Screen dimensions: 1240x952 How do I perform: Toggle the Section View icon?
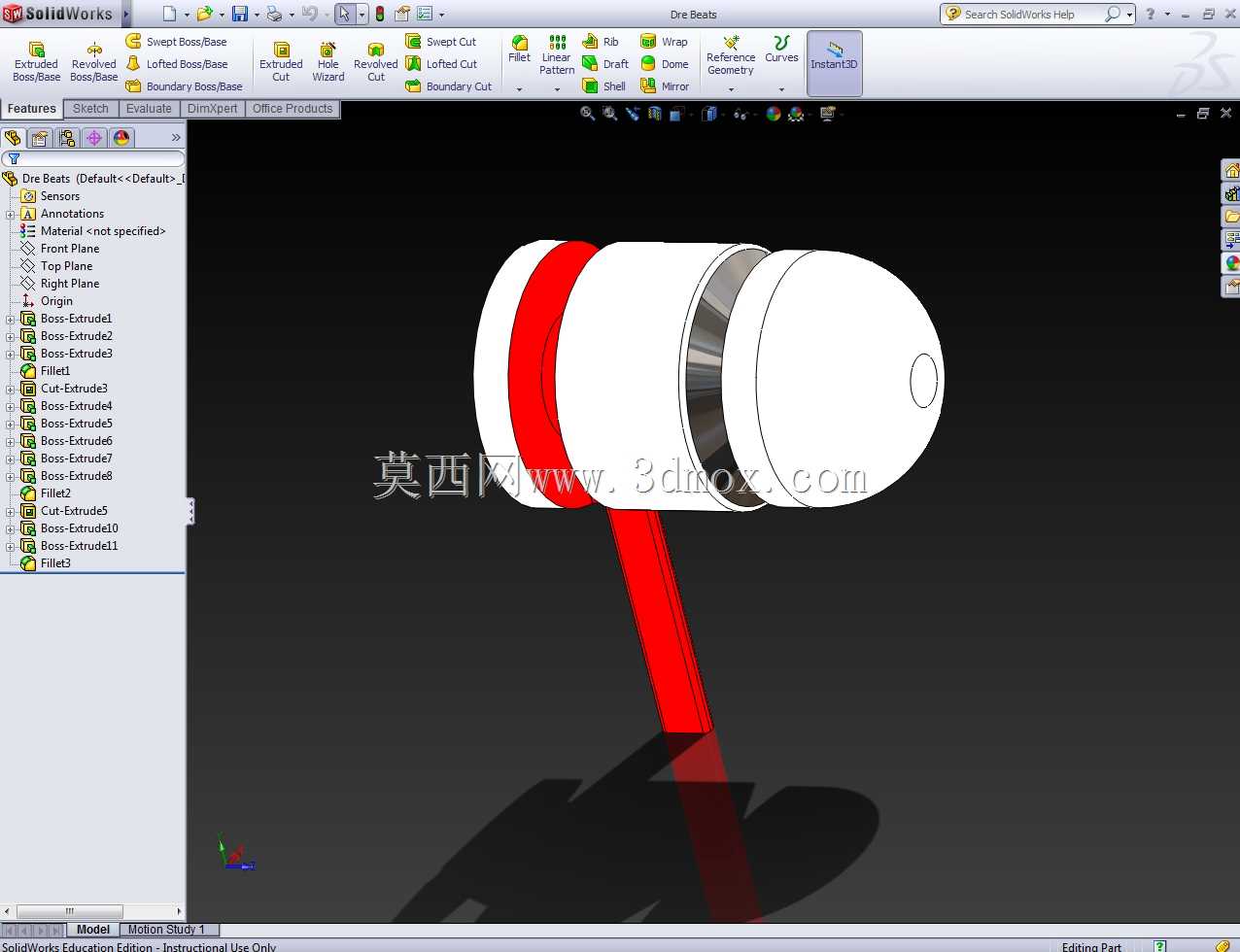point(654,114)
